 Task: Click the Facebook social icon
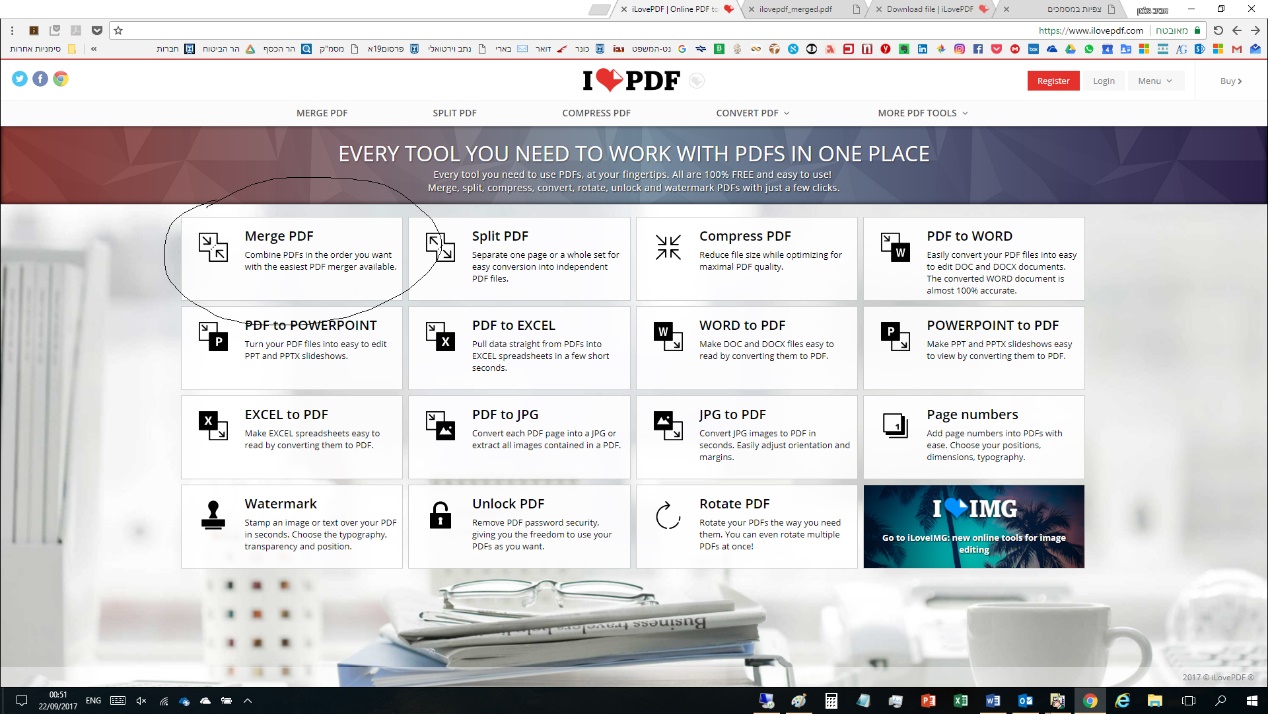(x=40, y=79)
